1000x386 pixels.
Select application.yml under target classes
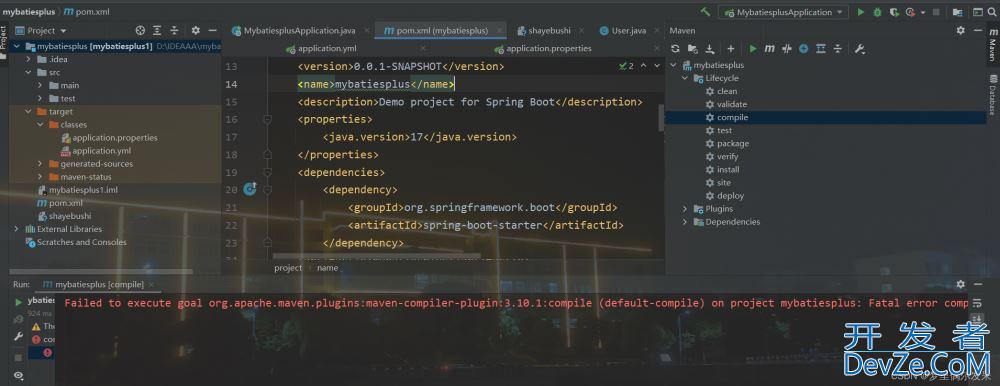[x=101, y=151]
